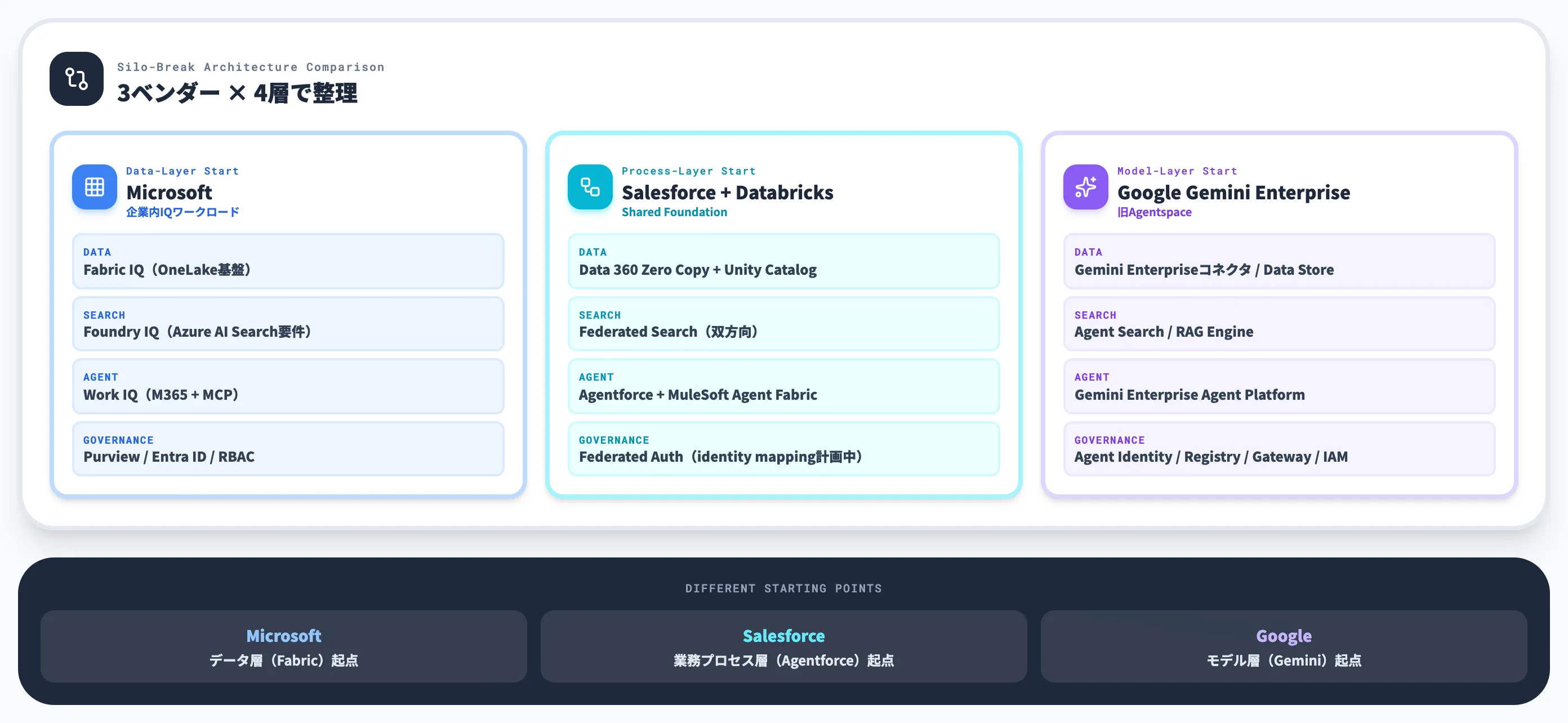1568x723 pixels.
Task: Click the "Data-Layer Start" label
Action: [182, 171]
